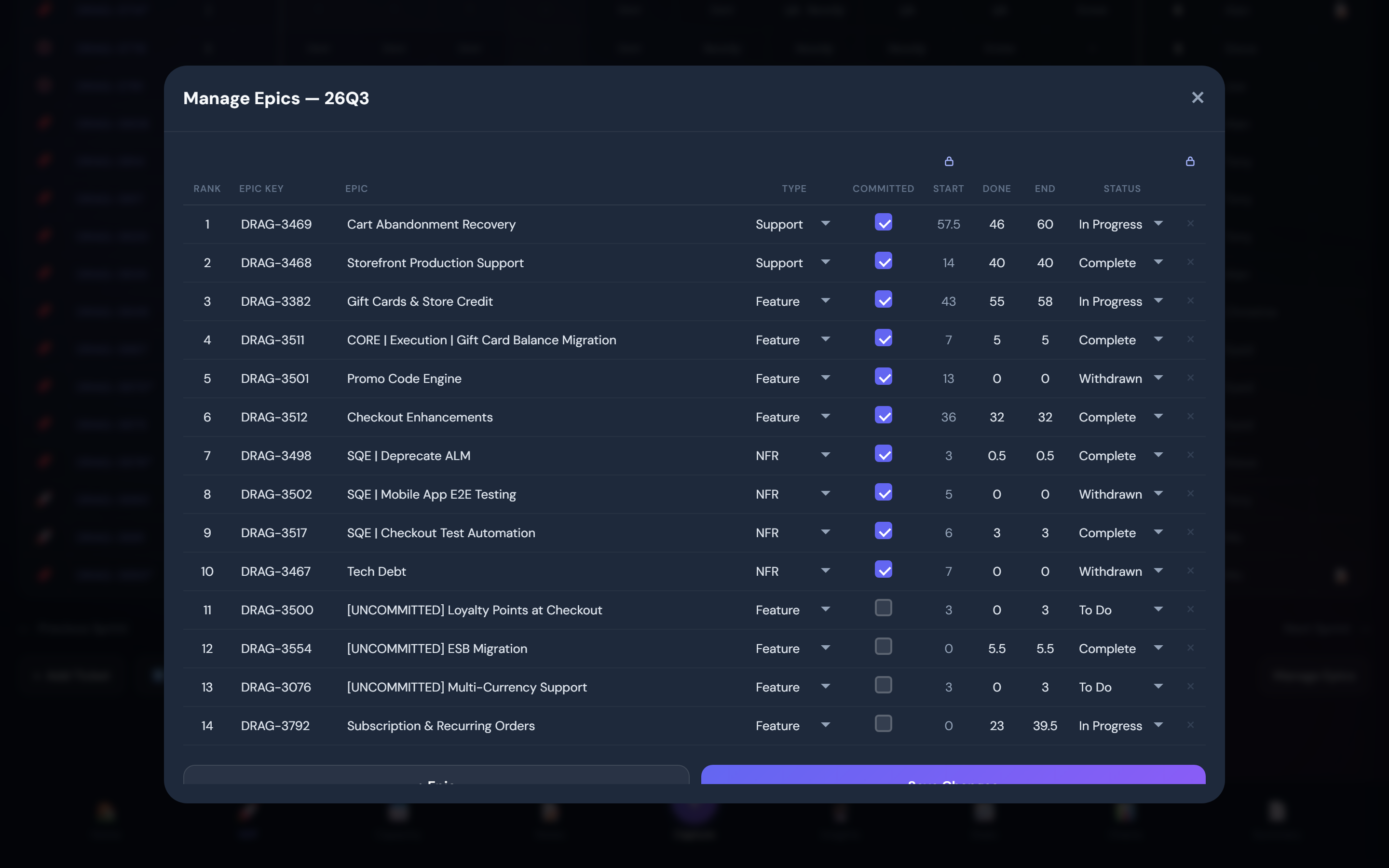Click the COMMITTED column header
The height and width of the screenshot is (868, 1389).
(883, 189)
